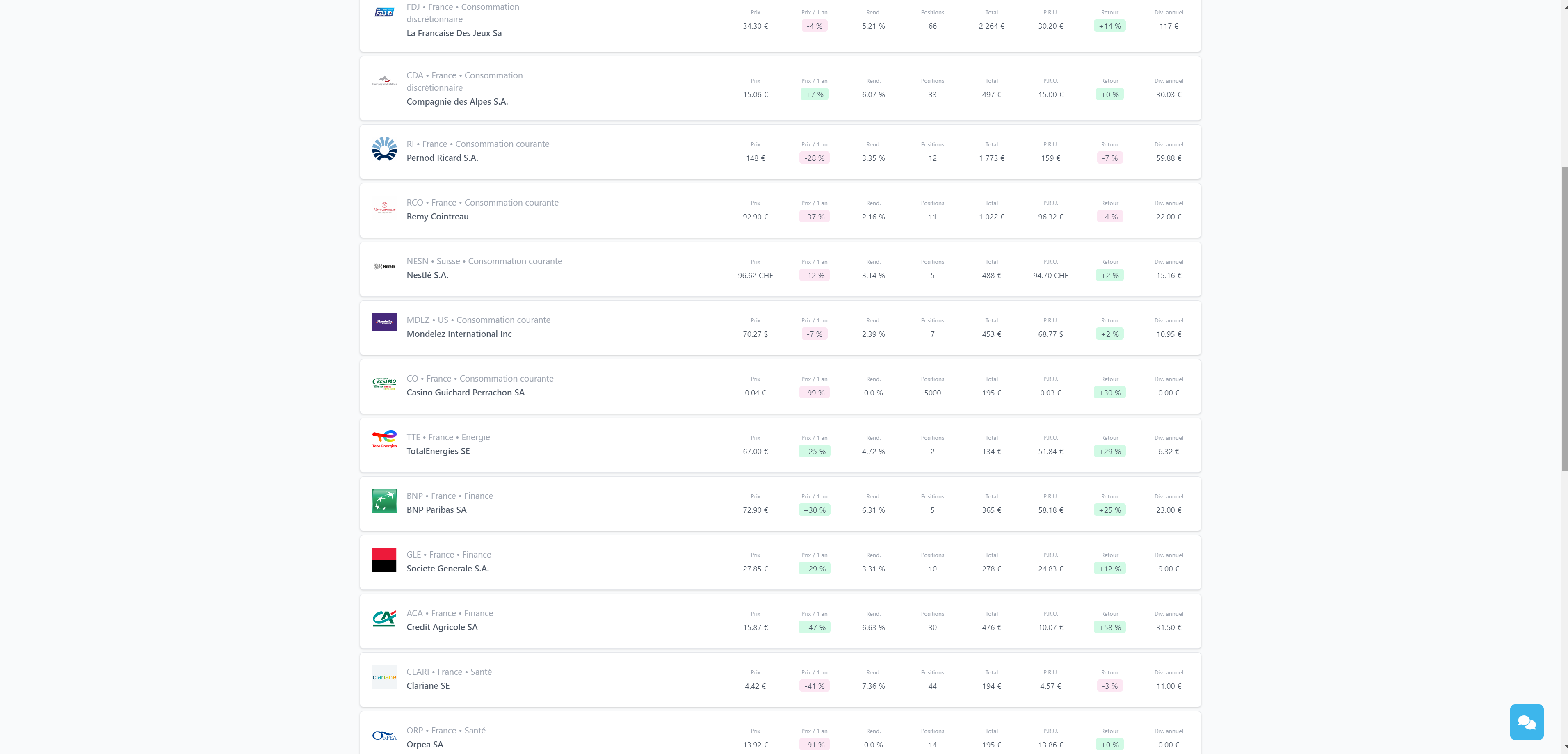Click the Mondelez purple logo icon
This screenshot has width=1568, height=754.
coord(384,322)
